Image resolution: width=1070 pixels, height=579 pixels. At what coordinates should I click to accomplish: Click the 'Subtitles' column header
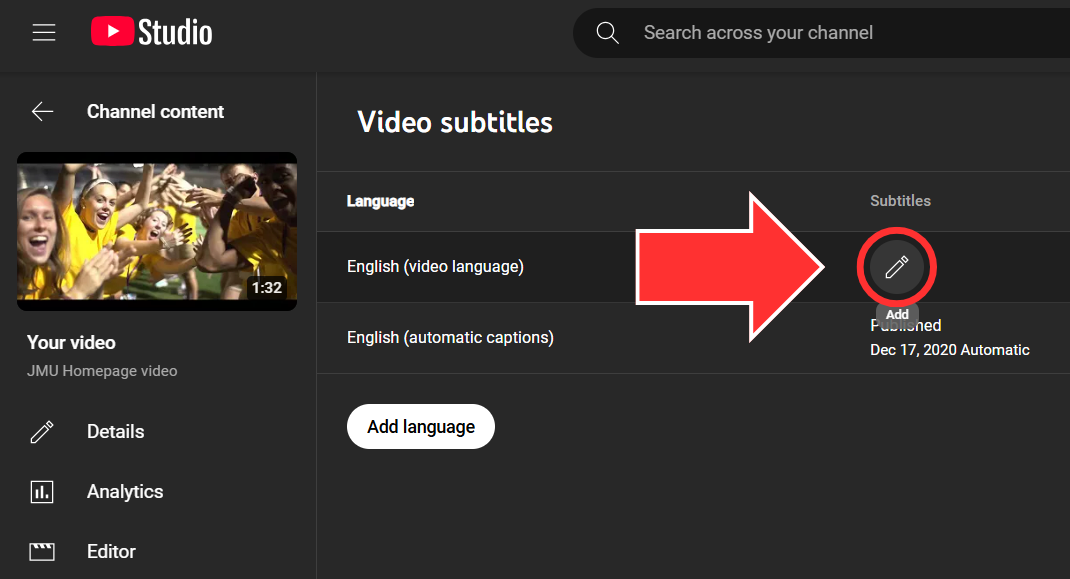[x=900, y=201]
